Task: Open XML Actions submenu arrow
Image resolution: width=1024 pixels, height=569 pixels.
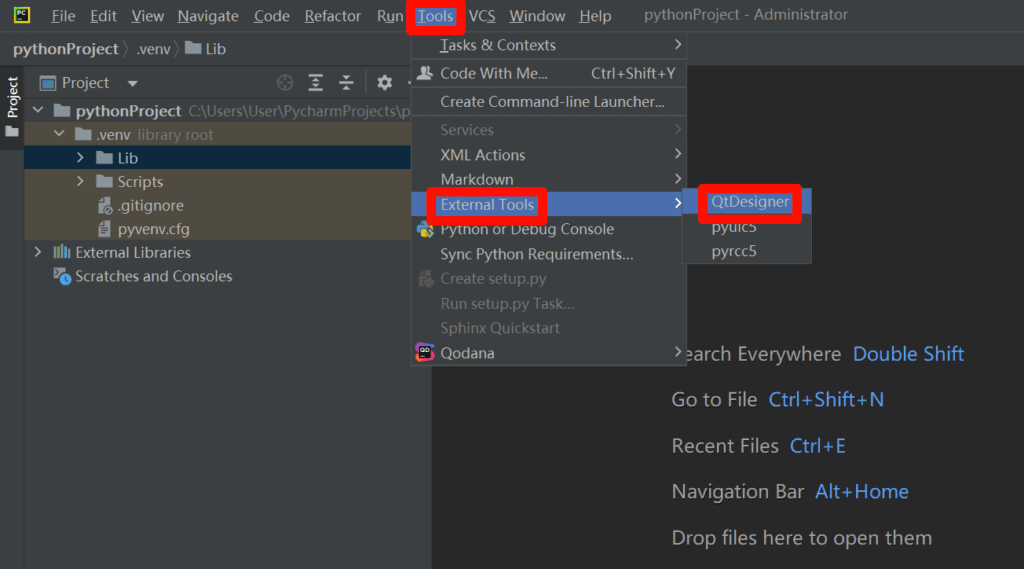Action: (x=677, y=154)
